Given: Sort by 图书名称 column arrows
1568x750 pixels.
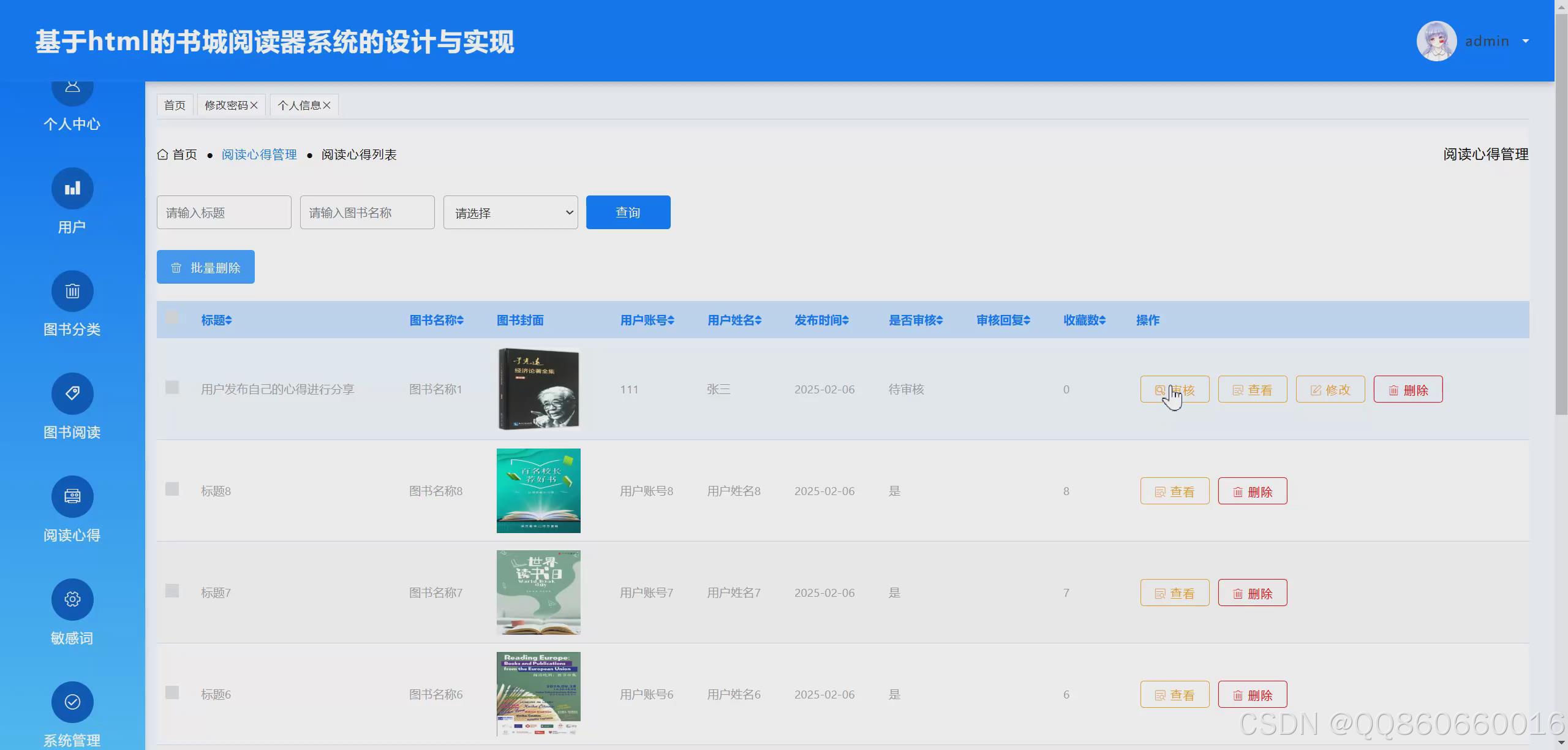Looking at the screenshot, I should pyautogui.click(x=461, y=320).
